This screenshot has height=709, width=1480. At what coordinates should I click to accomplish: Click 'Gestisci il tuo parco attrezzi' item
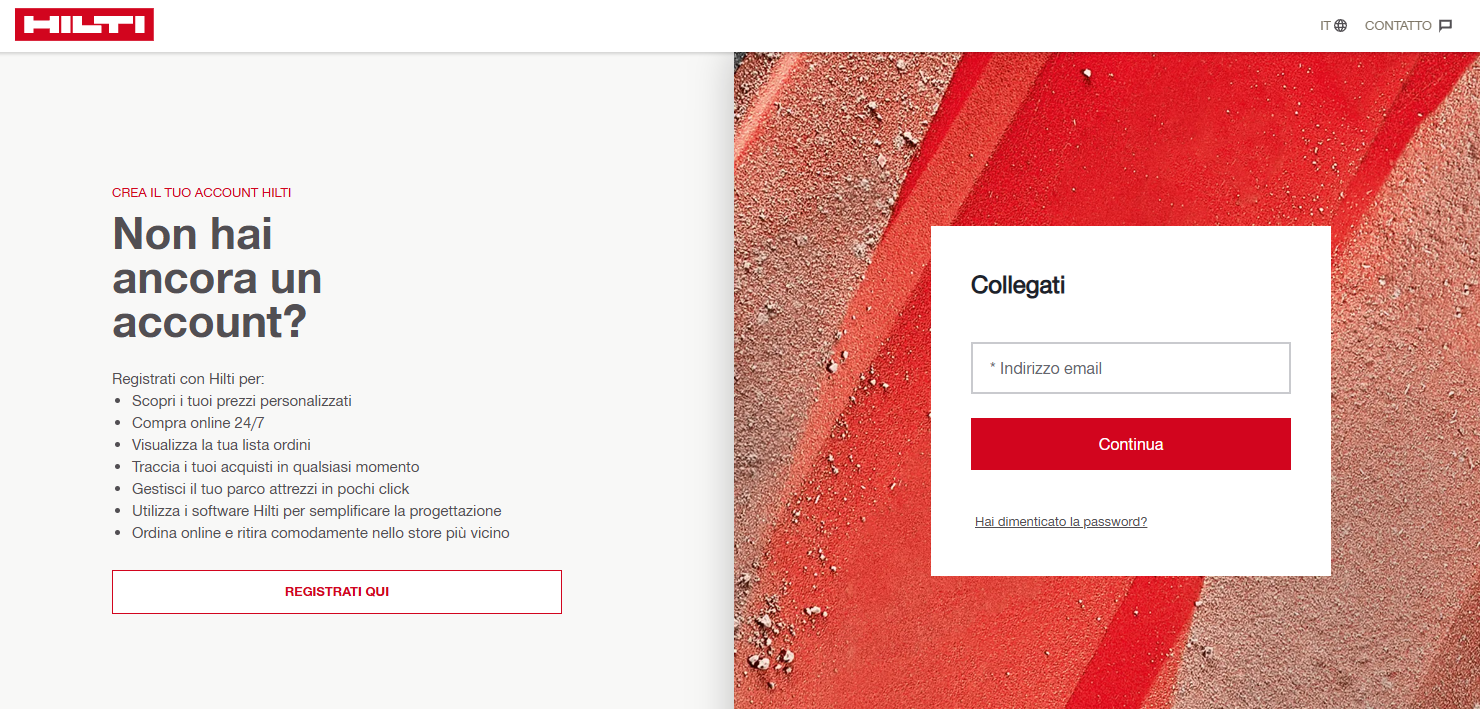(x=270, y=489)
